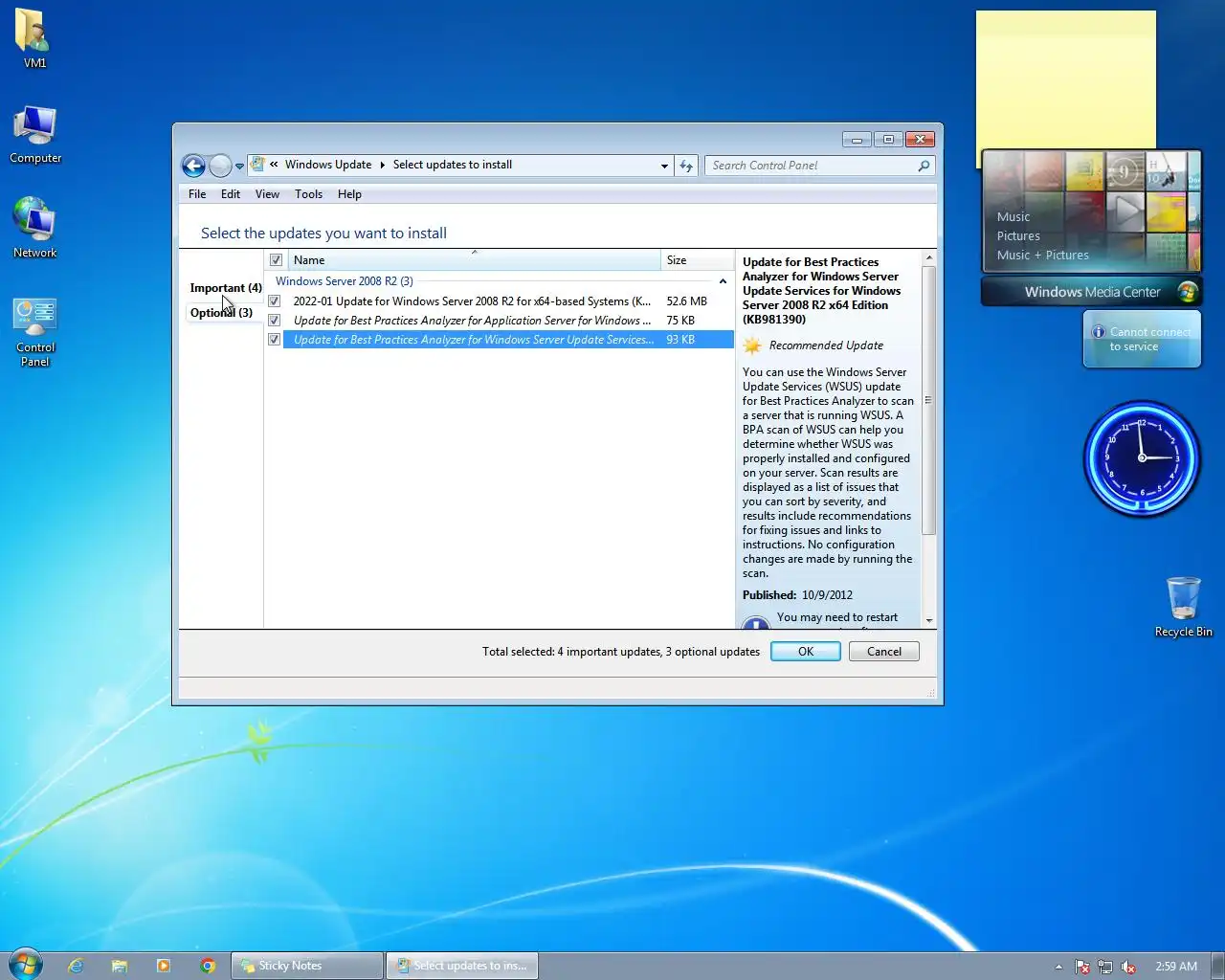Screen dimensions: 1225x980
Task: Click the VM1 folder desktop icon
Action: [34, 40]
